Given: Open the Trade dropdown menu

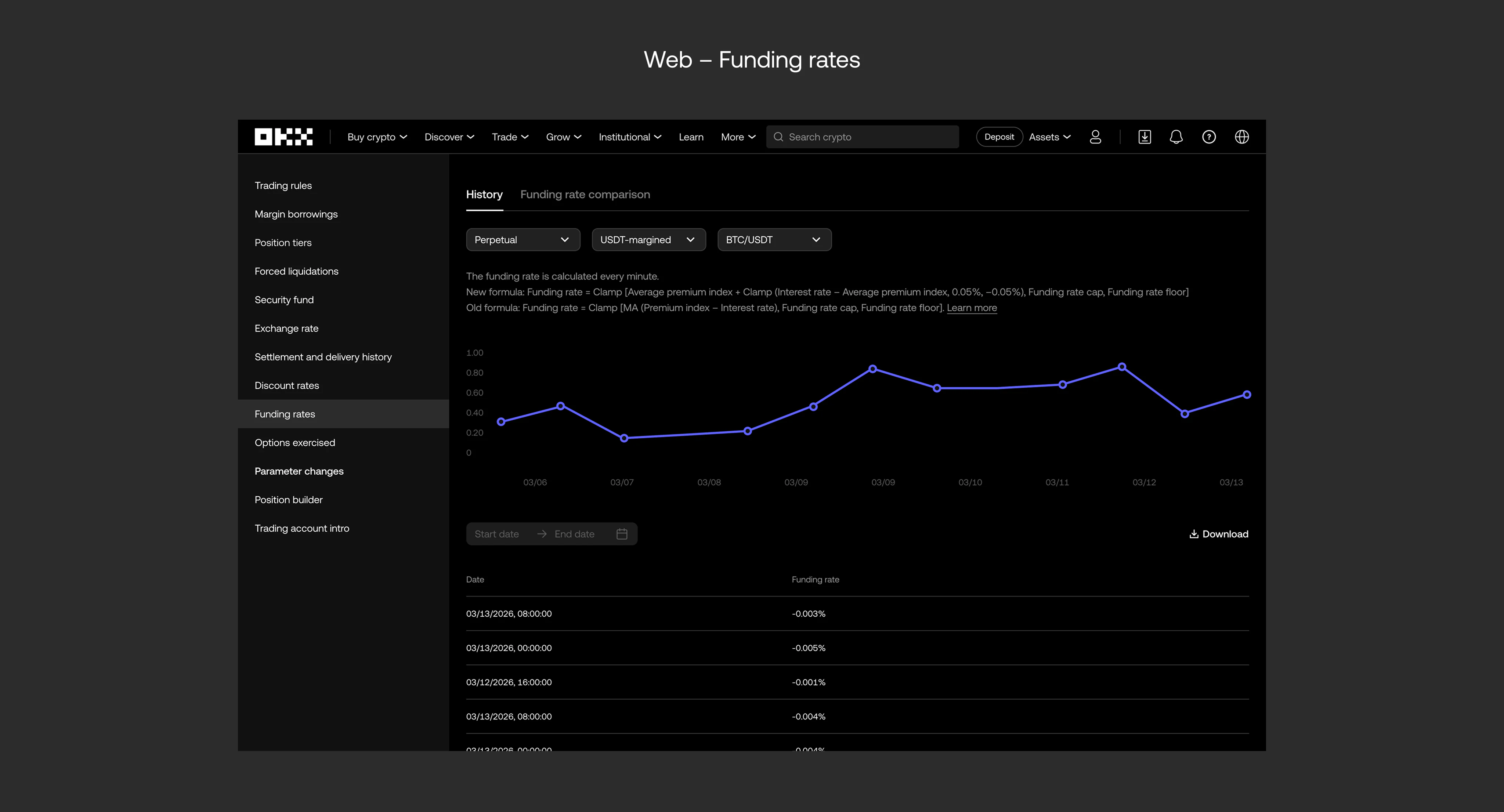Looking at the screenshot, I should point(510,137).
